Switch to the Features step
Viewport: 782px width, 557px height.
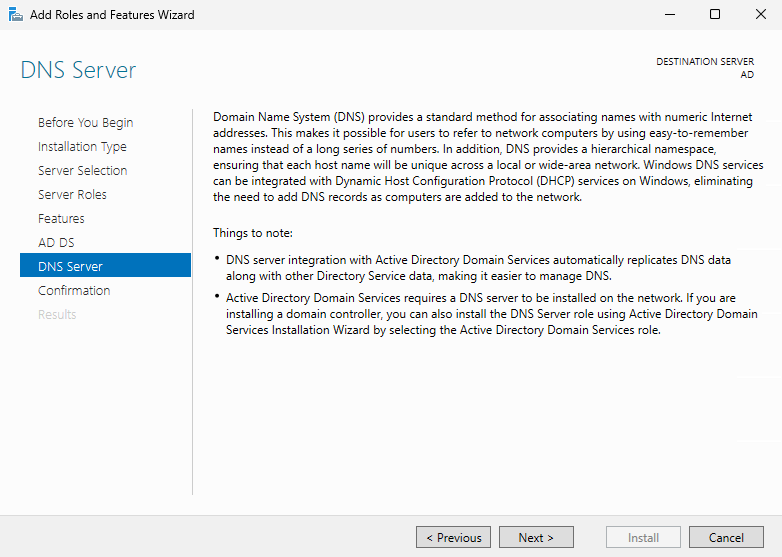(x=61, y=219)
